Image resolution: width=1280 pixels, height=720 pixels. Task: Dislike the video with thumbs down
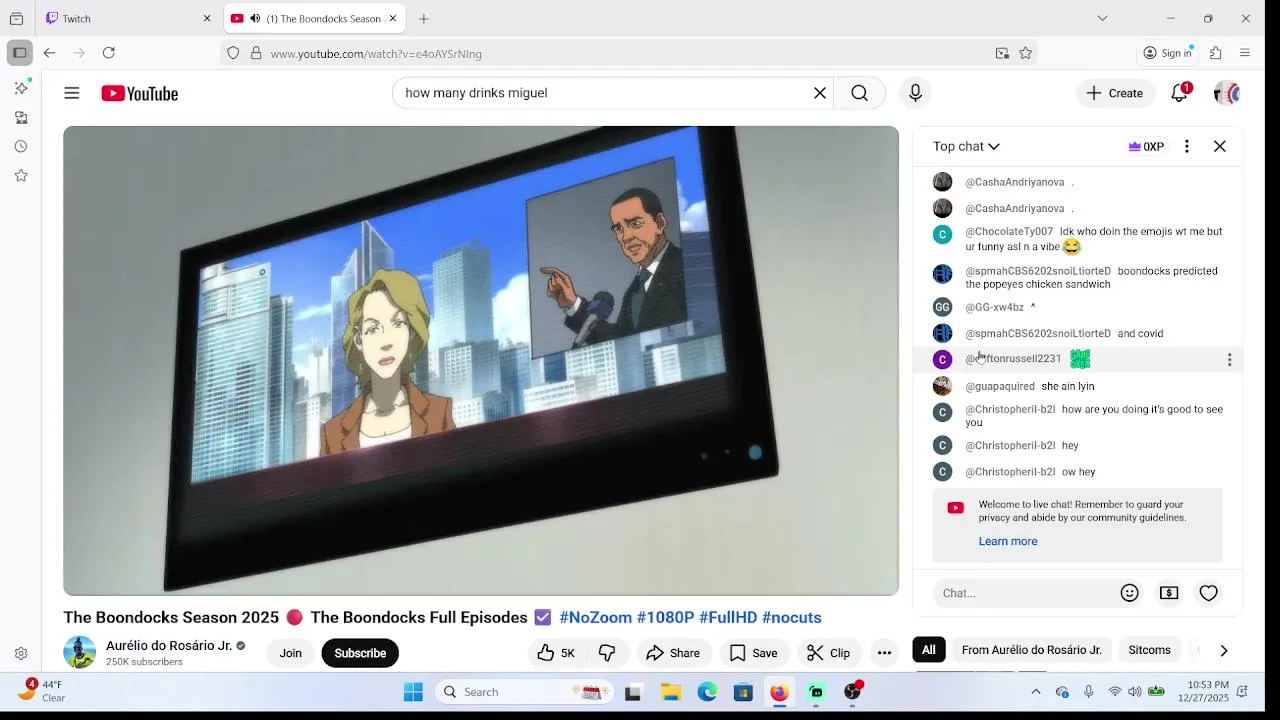pos(607,653)
